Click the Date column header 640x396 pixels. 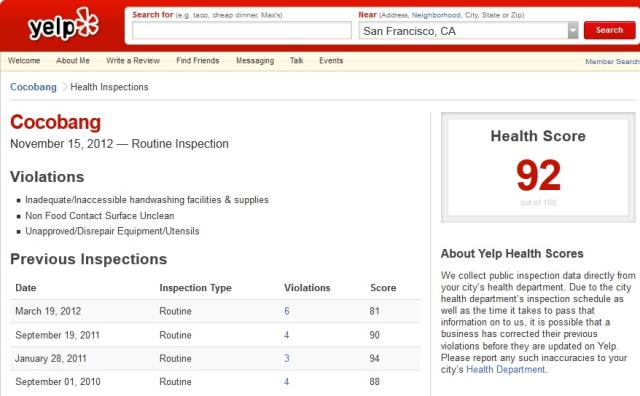coord(26,288)
